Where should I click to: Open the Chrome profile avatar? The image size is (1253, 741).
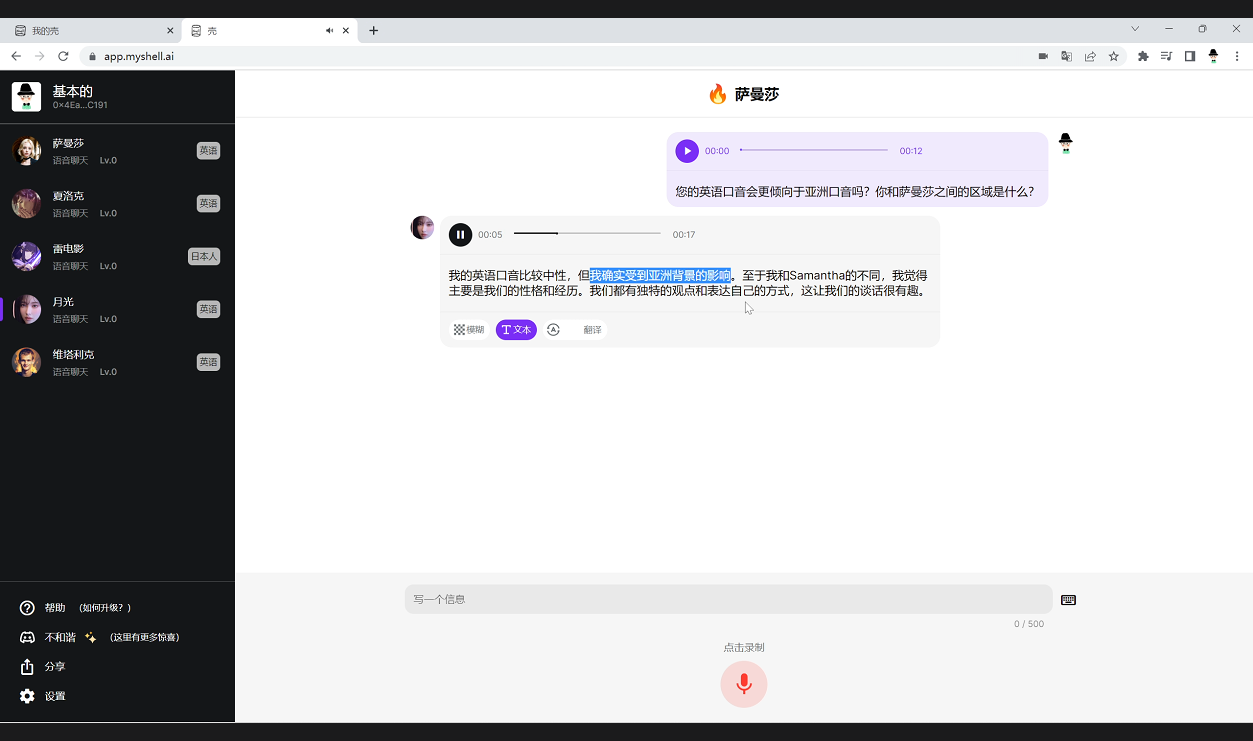[1213, 56]
